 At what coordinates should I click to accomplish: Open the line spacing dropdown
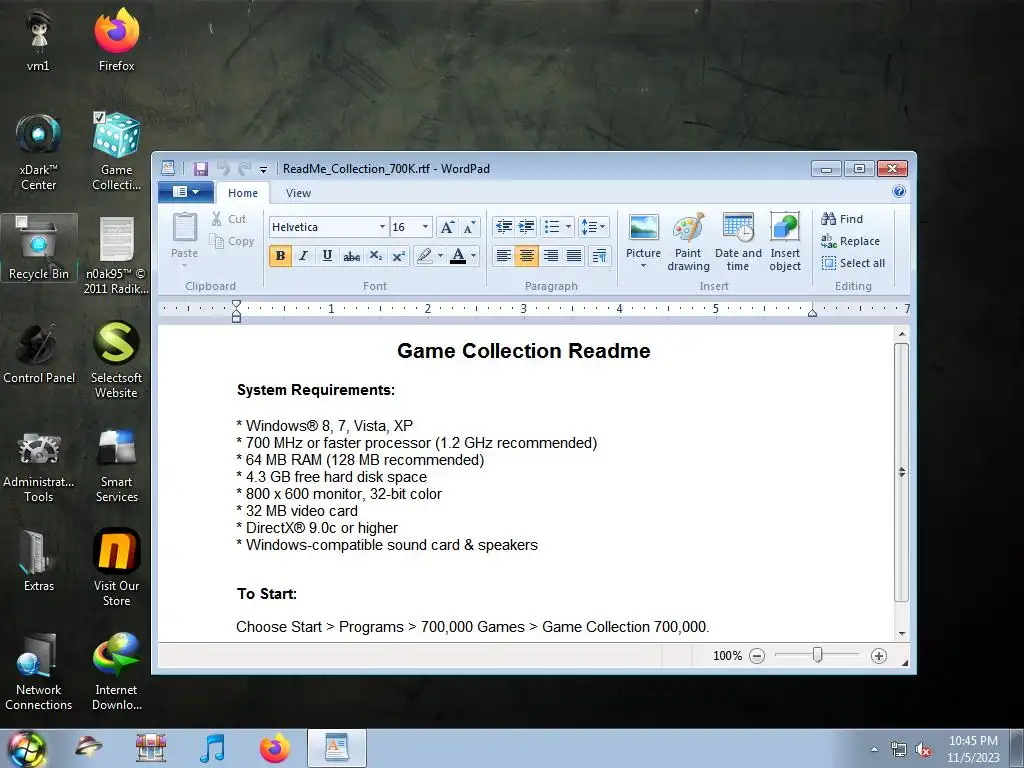tap(593, 227)
